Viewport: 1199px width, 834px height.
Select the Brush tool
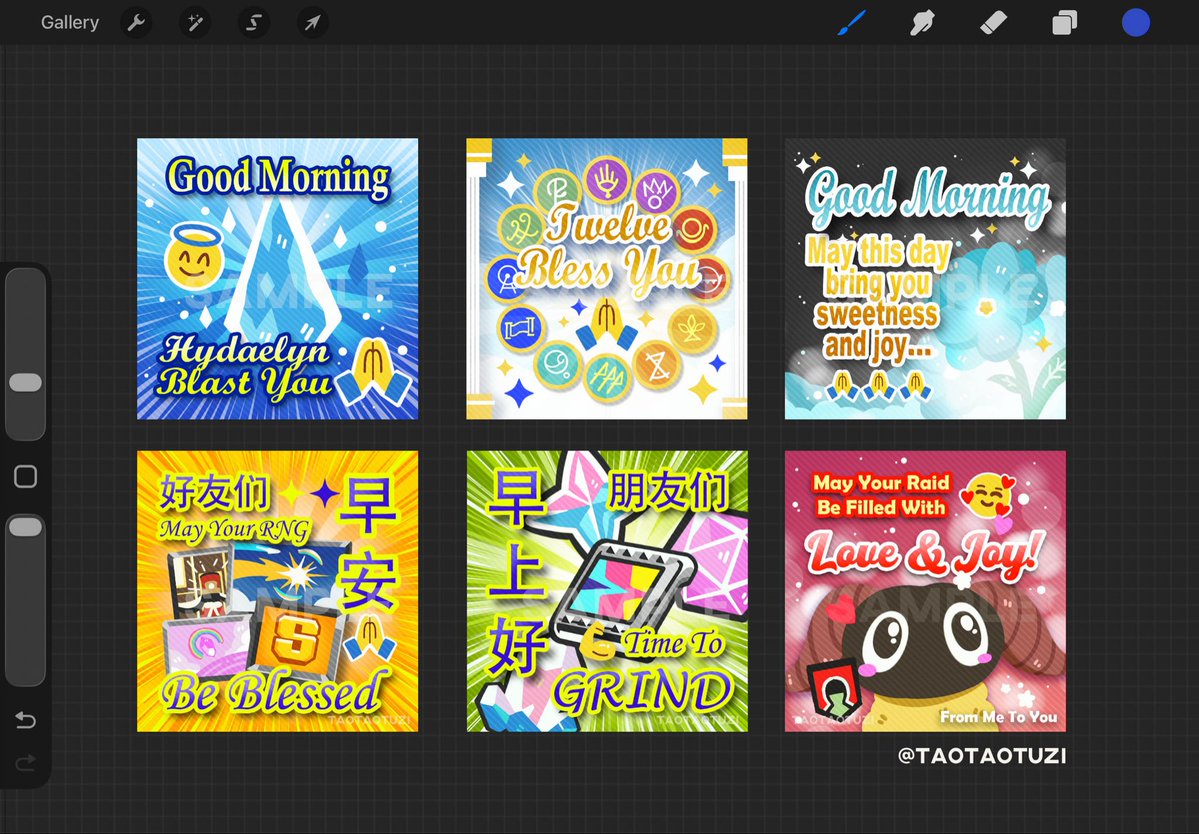click(852, 23)
